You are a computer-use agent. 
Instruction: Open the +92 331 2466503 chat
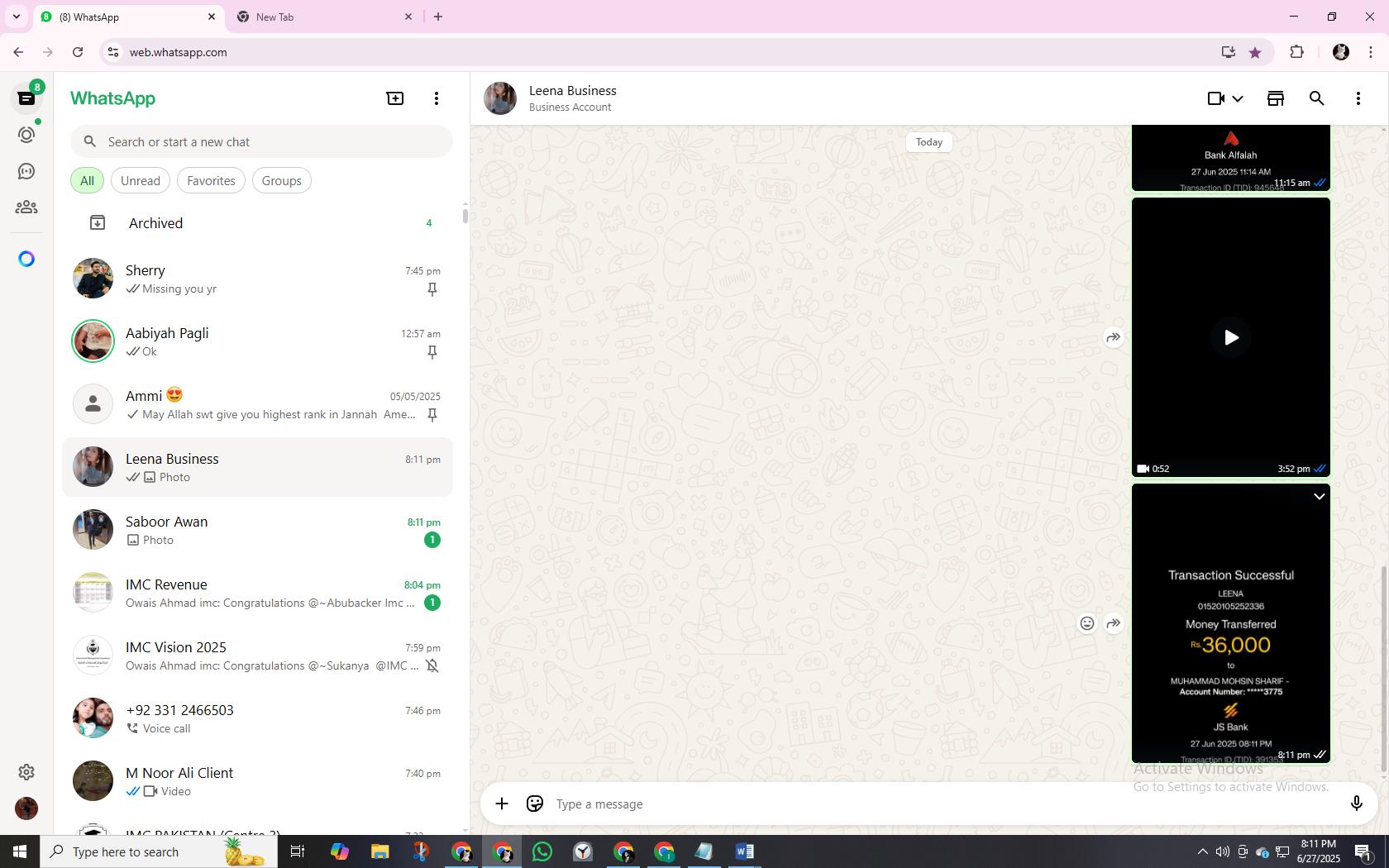pos(258,719)
